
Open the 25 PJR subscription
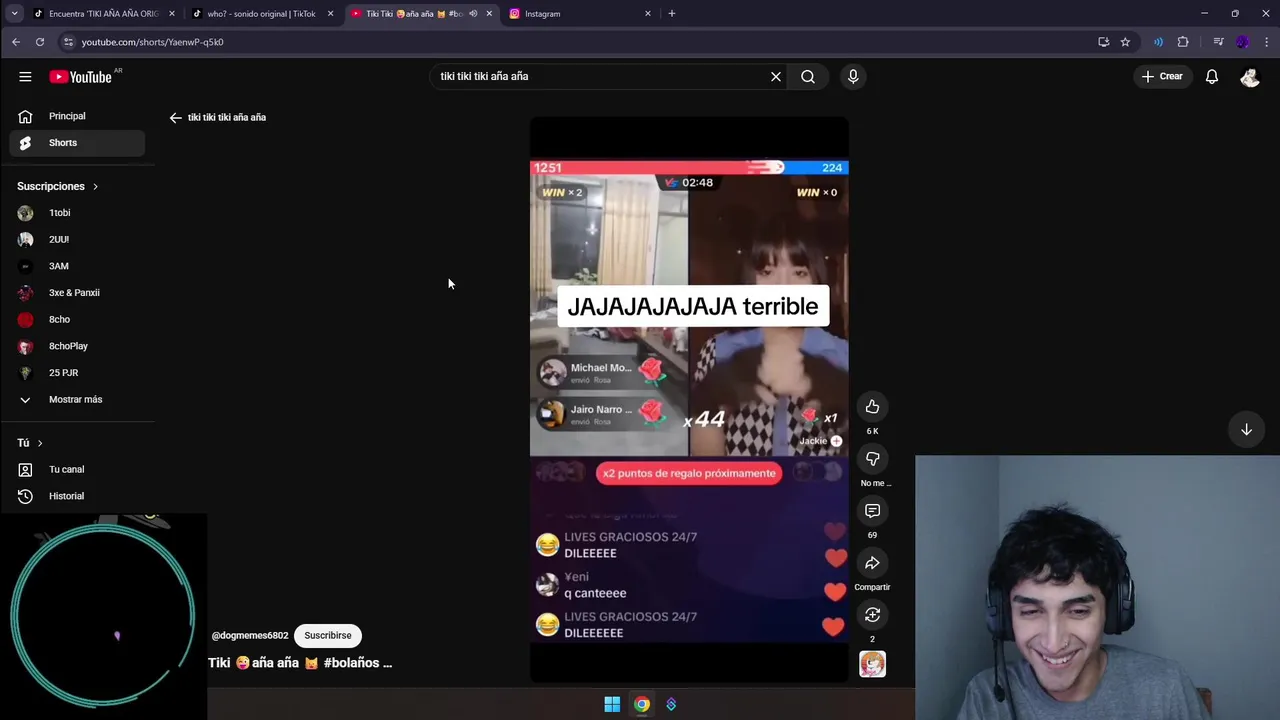pyautogui.click(x=77, y=373)
